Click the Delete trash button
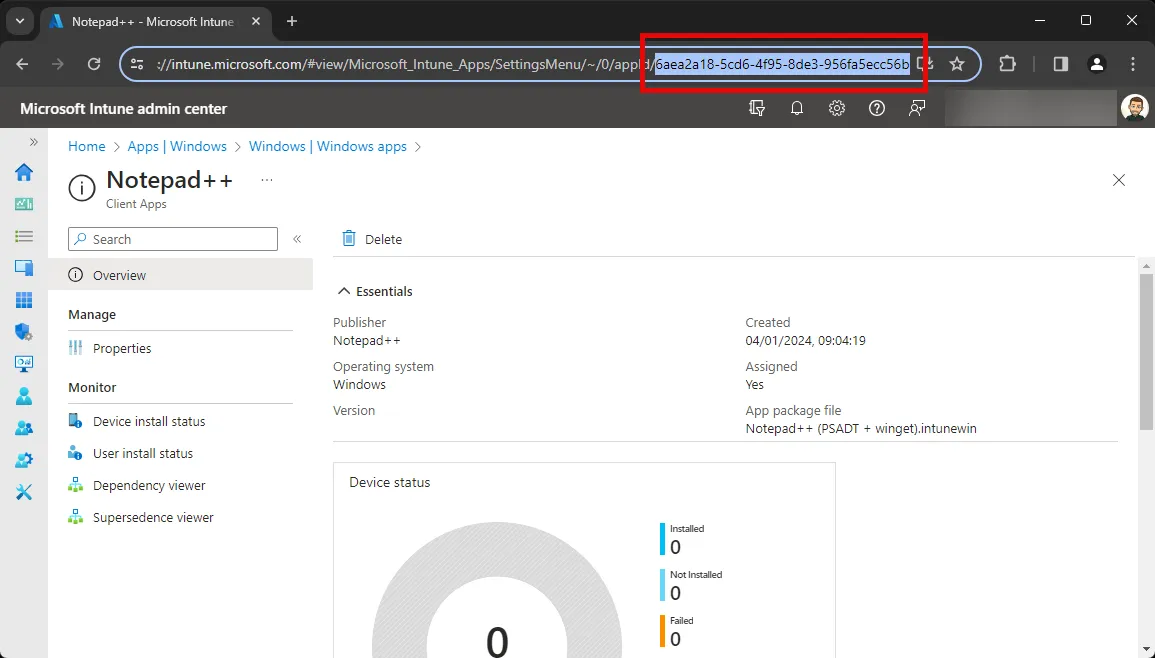Image resolution: width=1155 pixels, height=658 pixels. tap(372, 239)
